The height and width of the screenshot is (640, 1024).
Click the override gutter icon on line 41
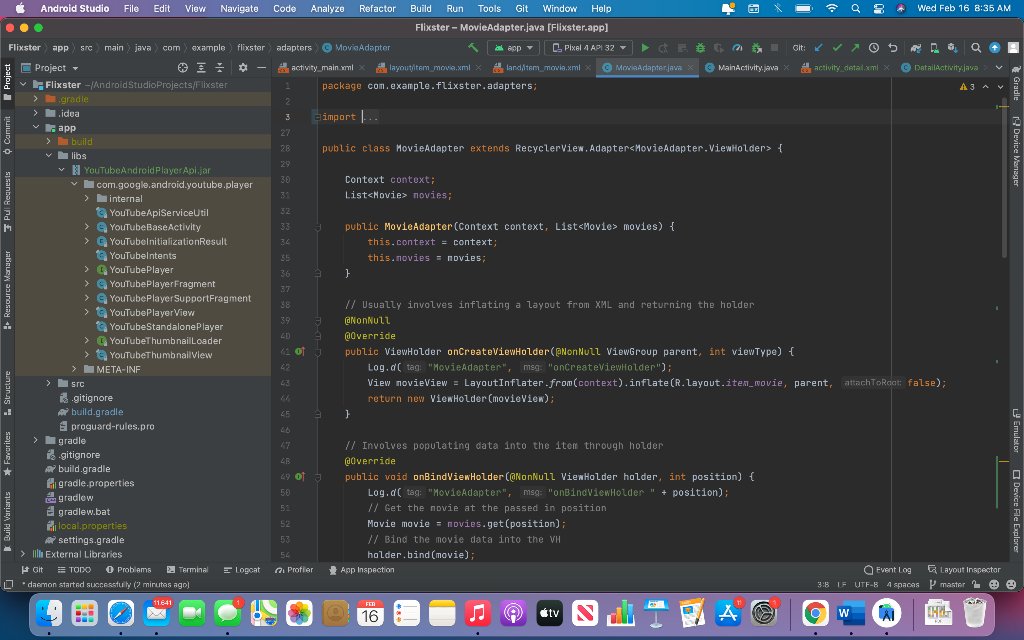pyautogui.click(x=300, y=351)
